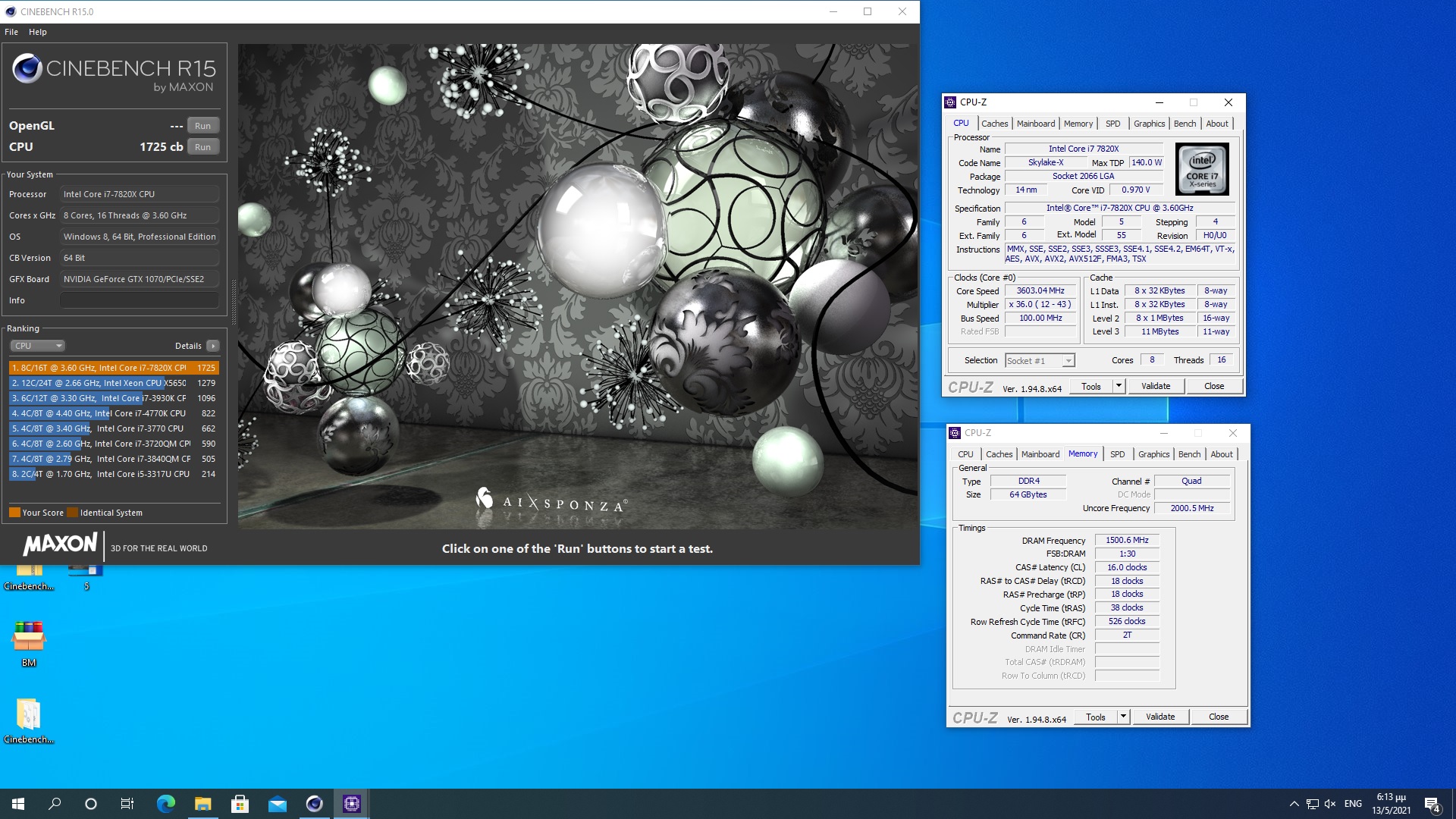Viewport: 1456px width, 819px height.
Task: Open the notification center icon
Action: pyautogui.click(x=1432, y=804)
